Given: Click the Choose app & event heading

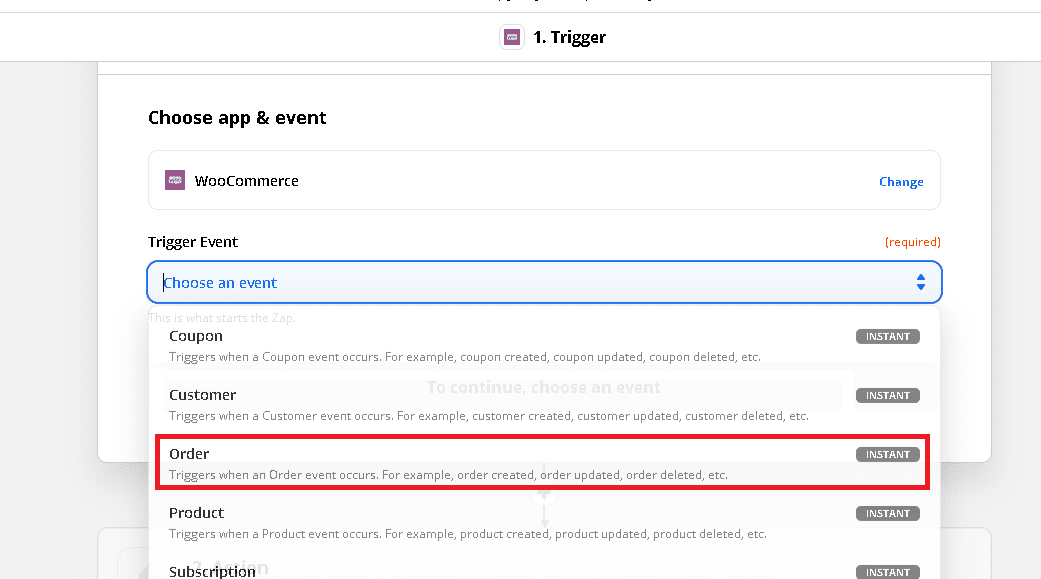Looking at the screenshot, I should 237,118.
